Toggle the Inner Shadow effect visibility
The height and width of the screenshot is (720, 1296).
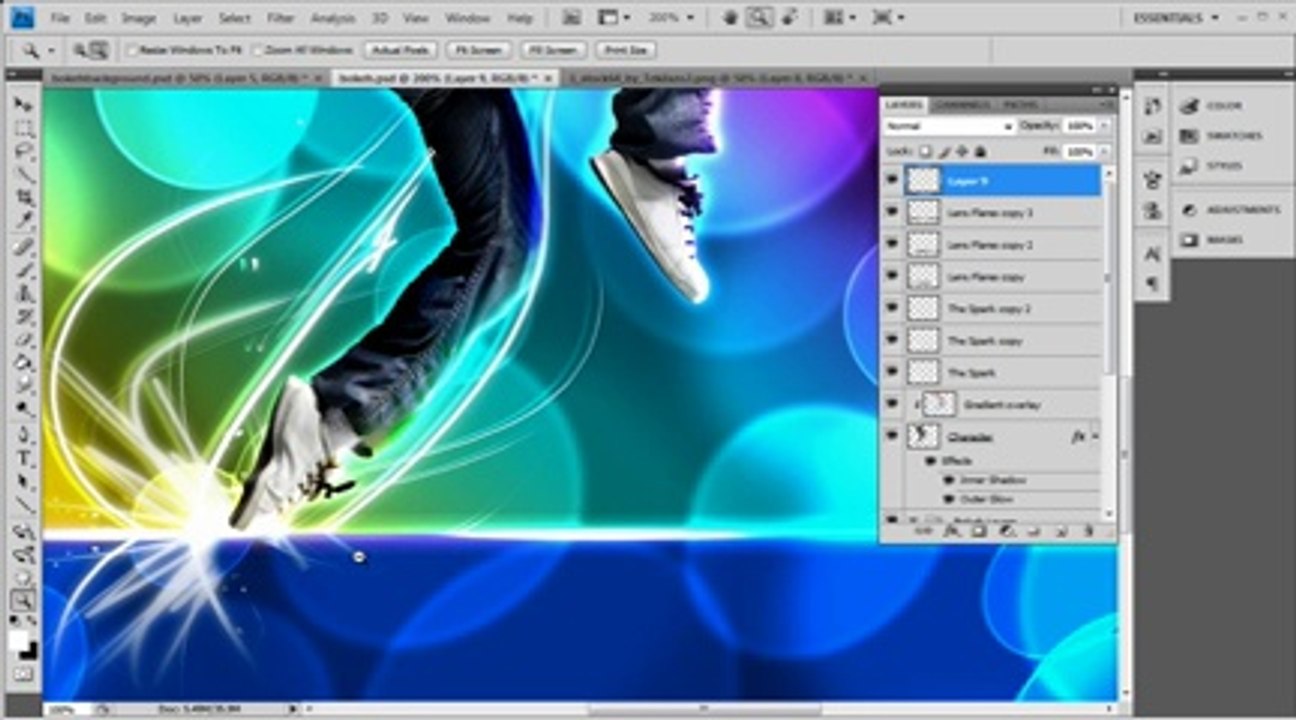tap(950, 480)
